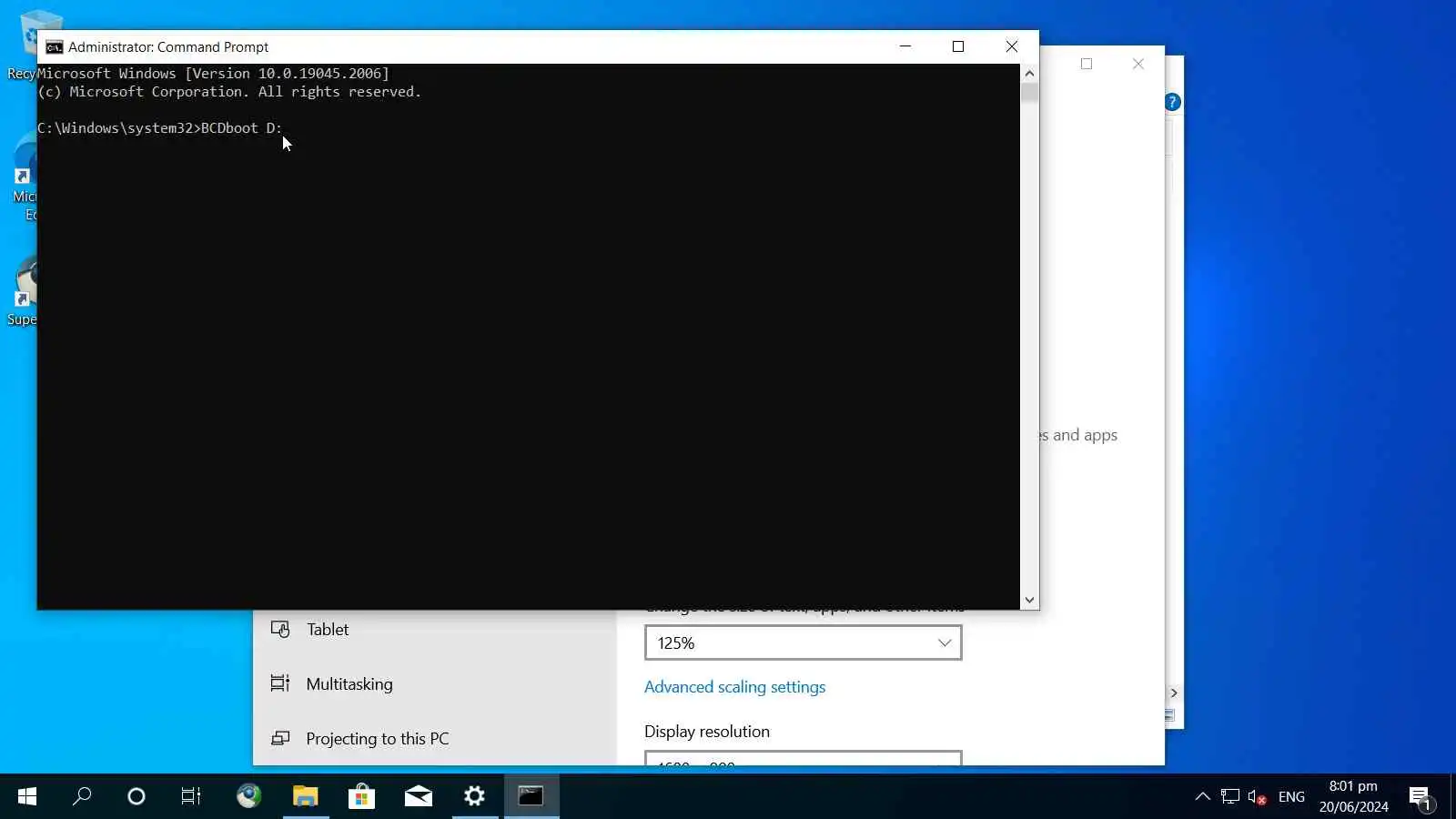
Task: Close the Administrator Command Prompt window
Action: 1012,46
